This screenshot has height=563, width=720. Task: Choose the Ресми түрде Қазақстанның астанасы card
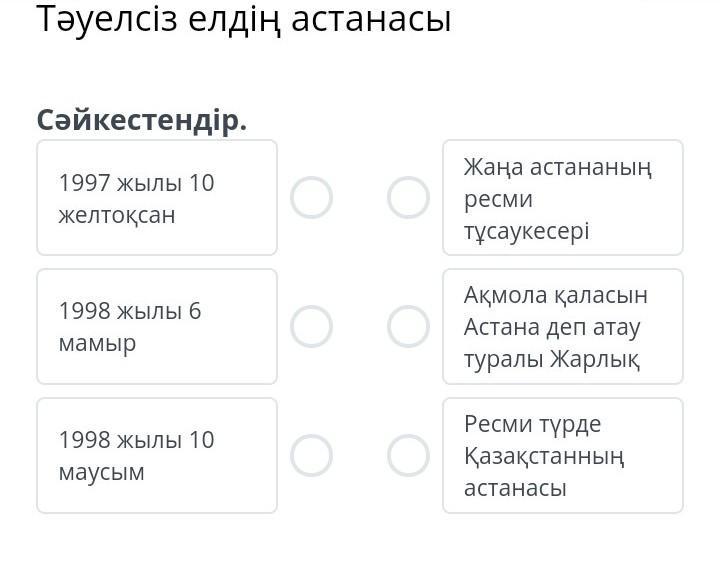pos(562,455)
